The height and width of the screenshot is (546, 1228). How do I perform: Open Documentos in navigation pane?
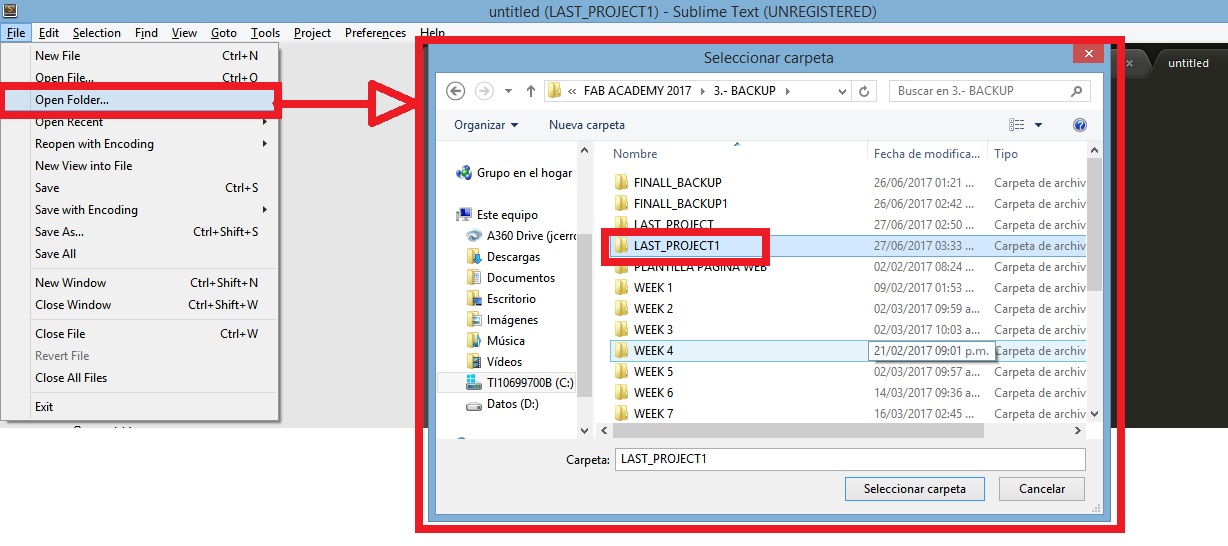coord(511,278)
